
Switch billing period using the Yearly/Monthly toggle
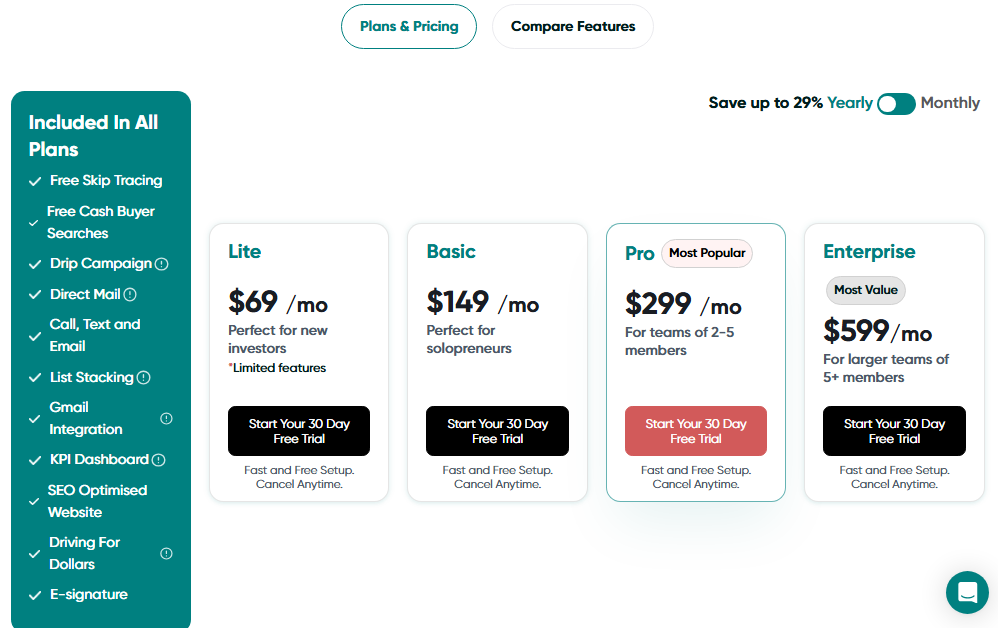click(x=896, y=103)
